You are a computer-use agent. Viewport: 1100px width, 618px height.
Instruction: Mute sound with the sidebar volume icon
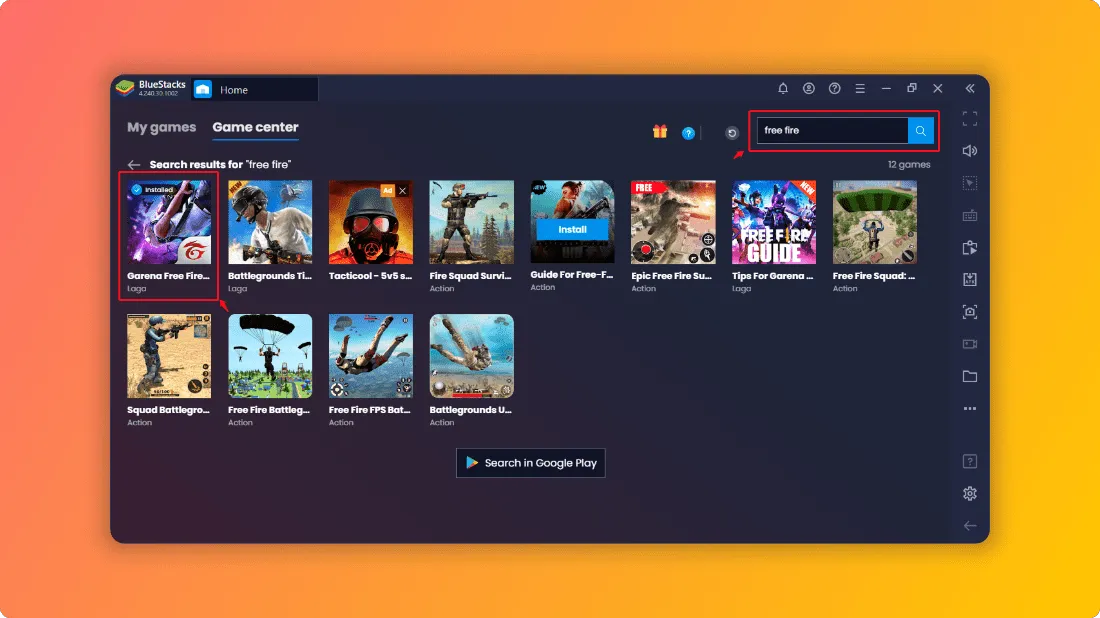tap(970, 151)
